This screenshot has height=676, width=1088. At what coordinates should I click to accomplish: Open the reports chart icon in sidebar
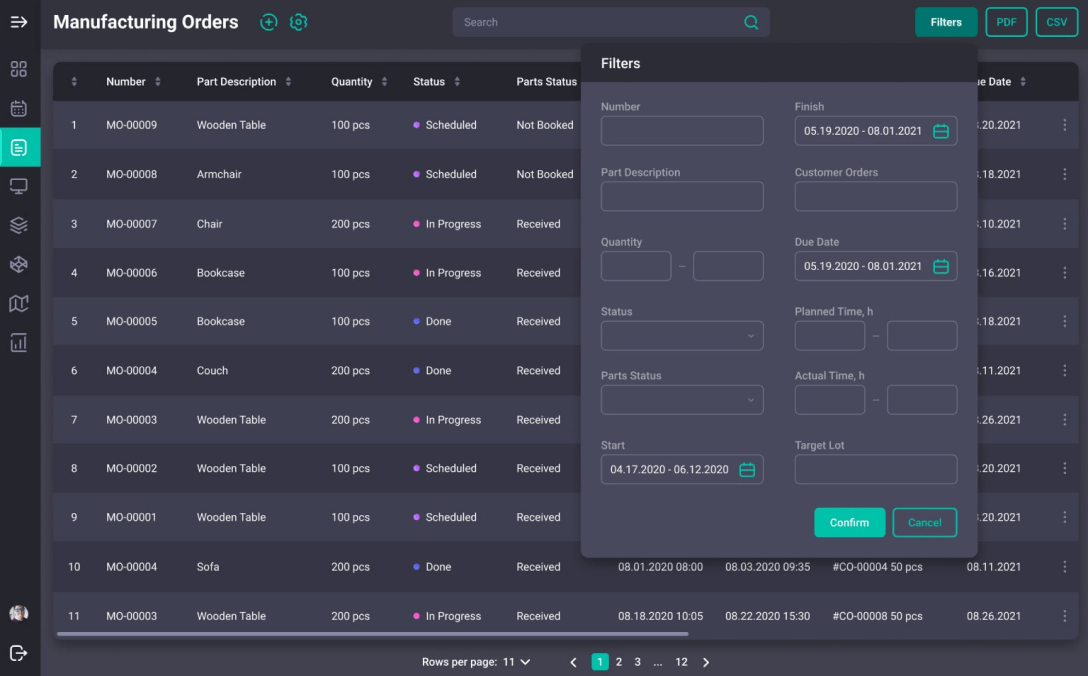[19, 343]
